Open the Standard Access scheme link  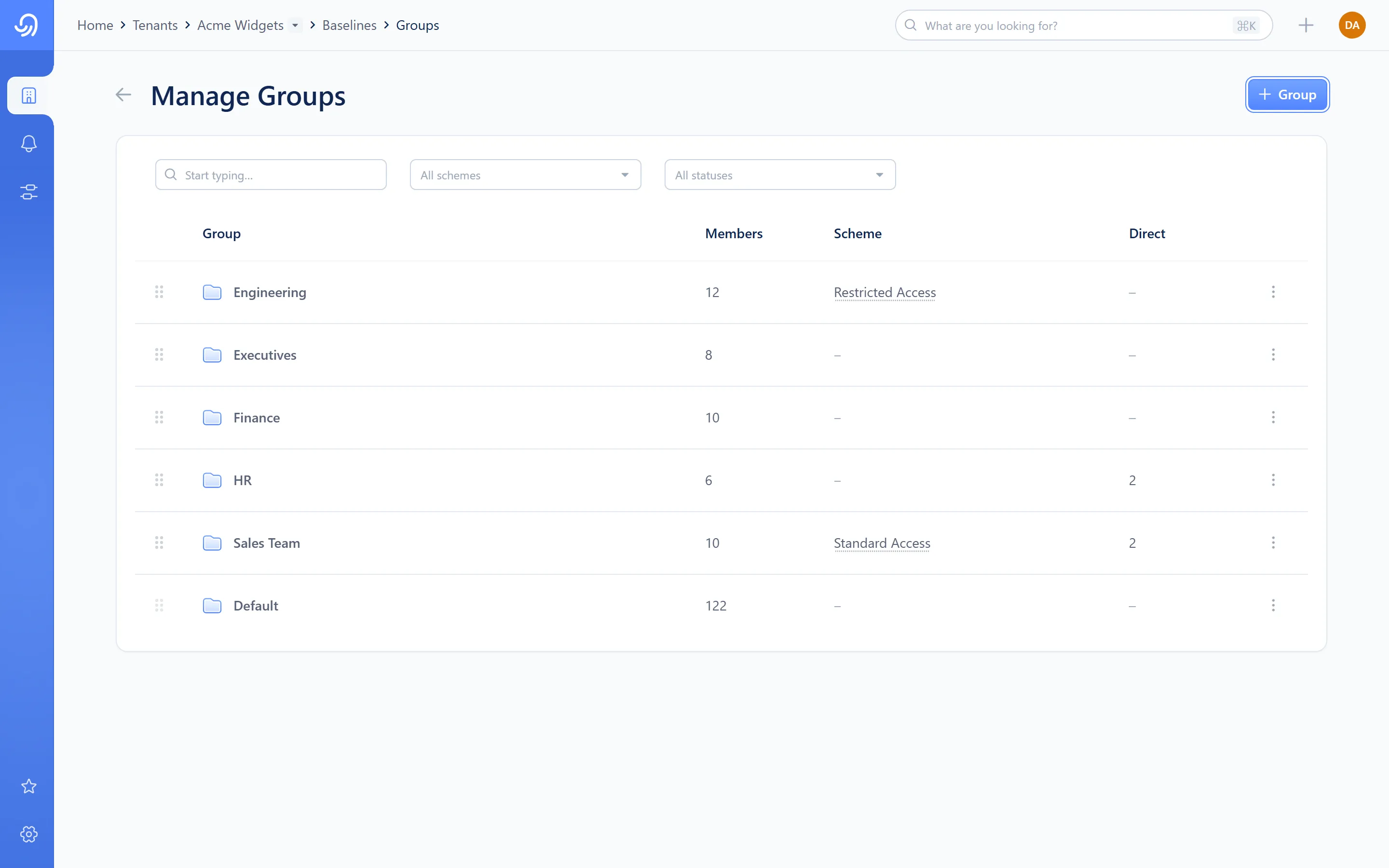(x=882, y=543)
